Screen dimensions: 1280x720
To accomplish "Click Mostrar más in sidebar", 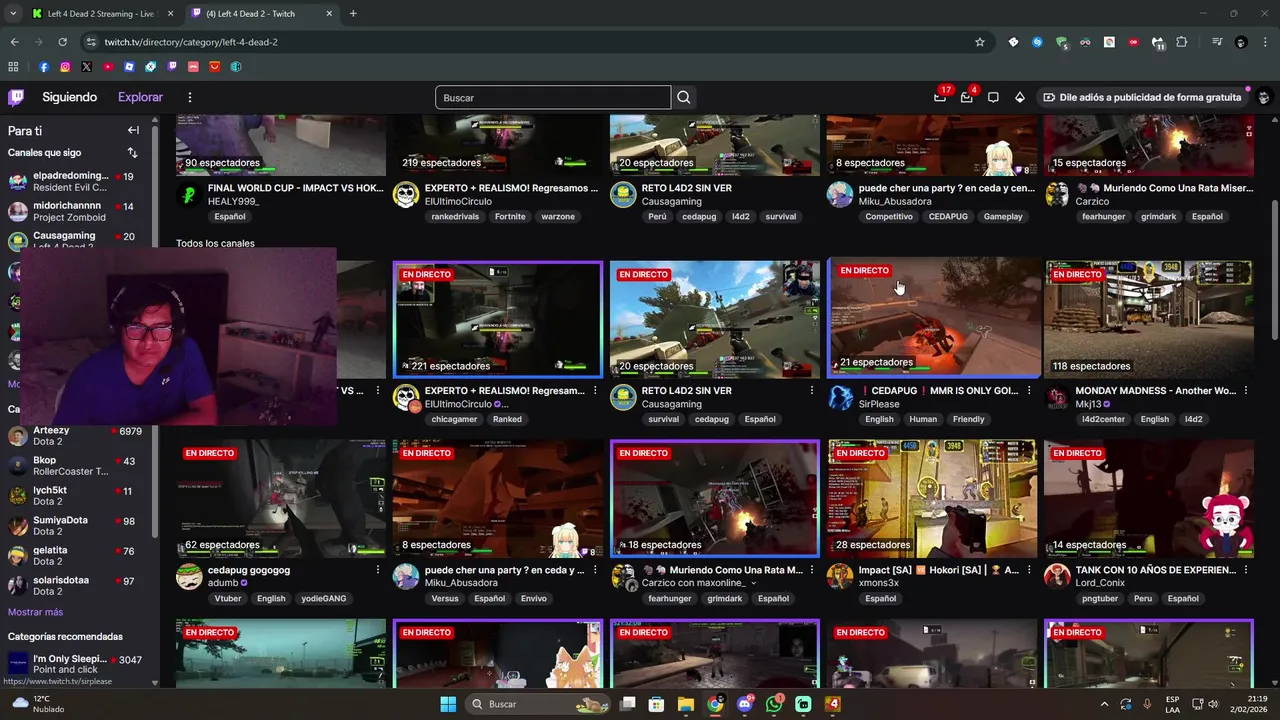I will (35, 612).
